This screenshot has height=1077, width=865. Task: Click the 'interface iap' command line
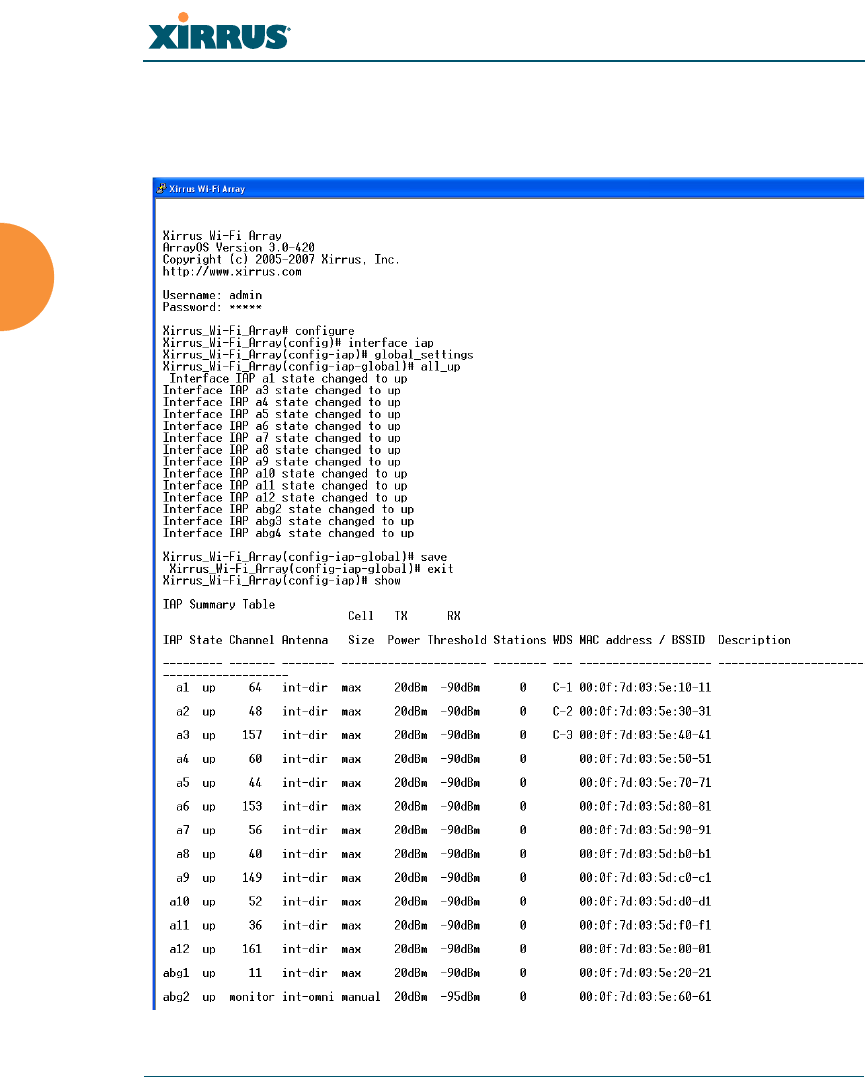pyautogui.click(x=298, y=343)
